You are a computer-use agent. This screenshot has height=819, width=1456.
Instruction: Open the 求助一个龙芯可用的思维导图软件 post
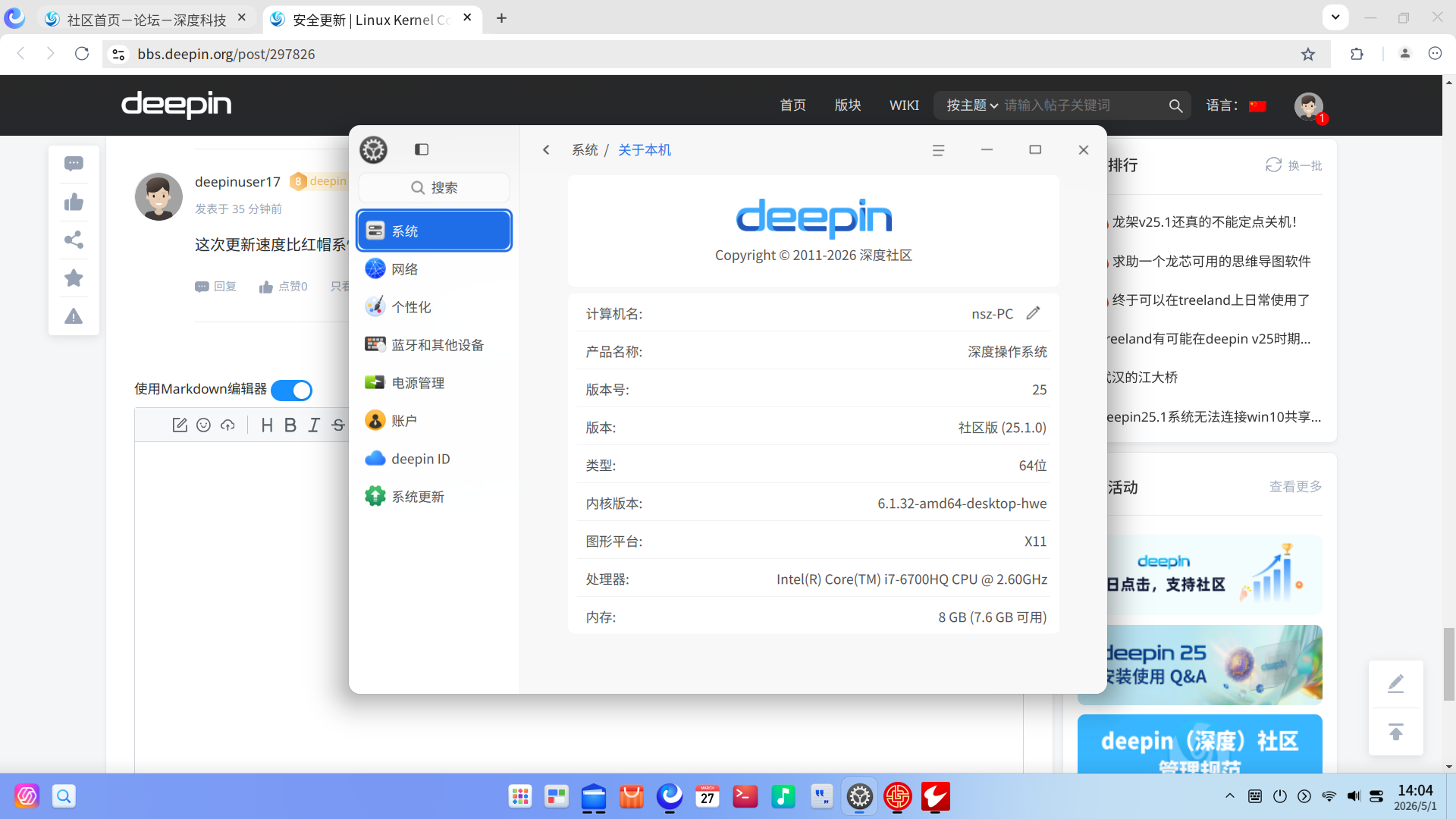pyautogui.click(x=1212, y=262)
